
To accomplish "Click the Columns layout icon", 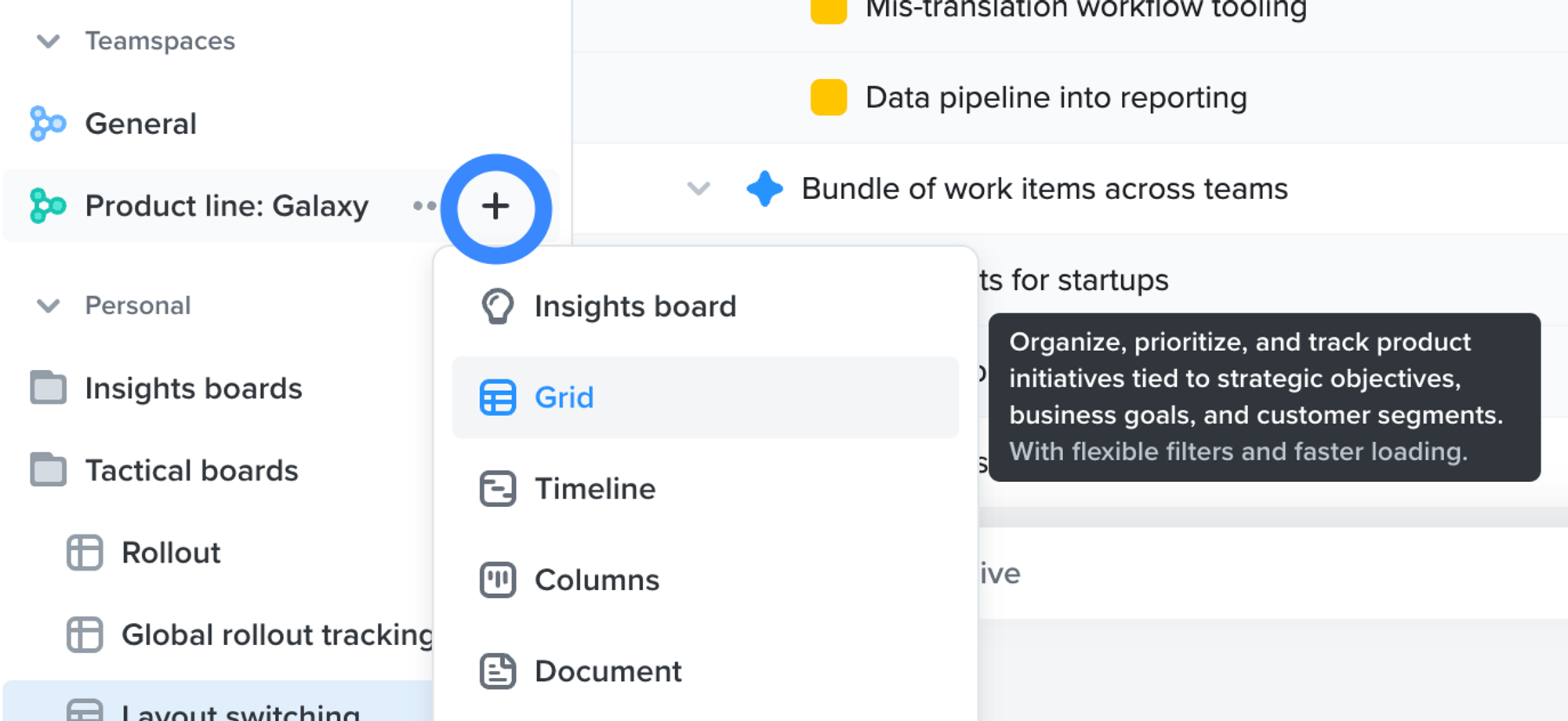I will coord(496,580).
